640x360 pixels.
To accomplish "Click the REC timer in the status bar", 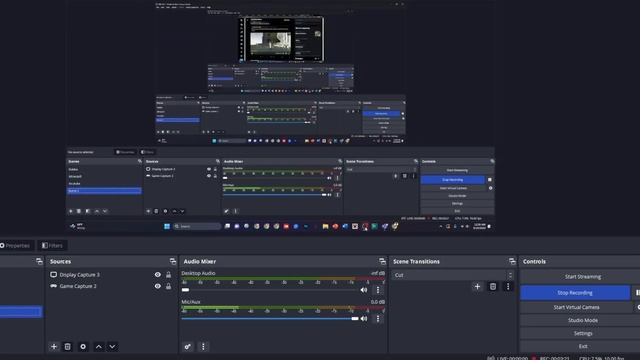I will tap(554, 358).
